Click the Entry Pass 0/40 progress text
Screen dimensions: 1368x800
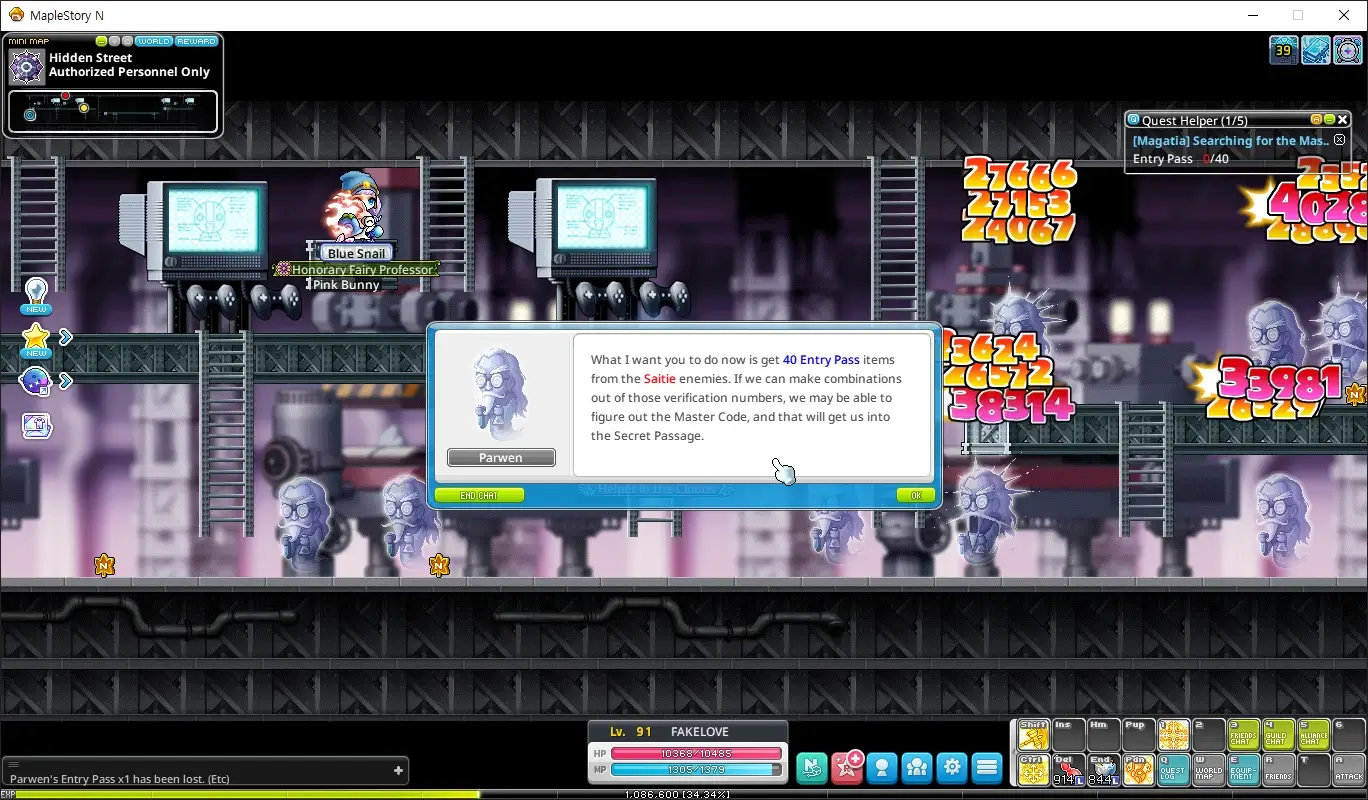tap(1180, 159)
